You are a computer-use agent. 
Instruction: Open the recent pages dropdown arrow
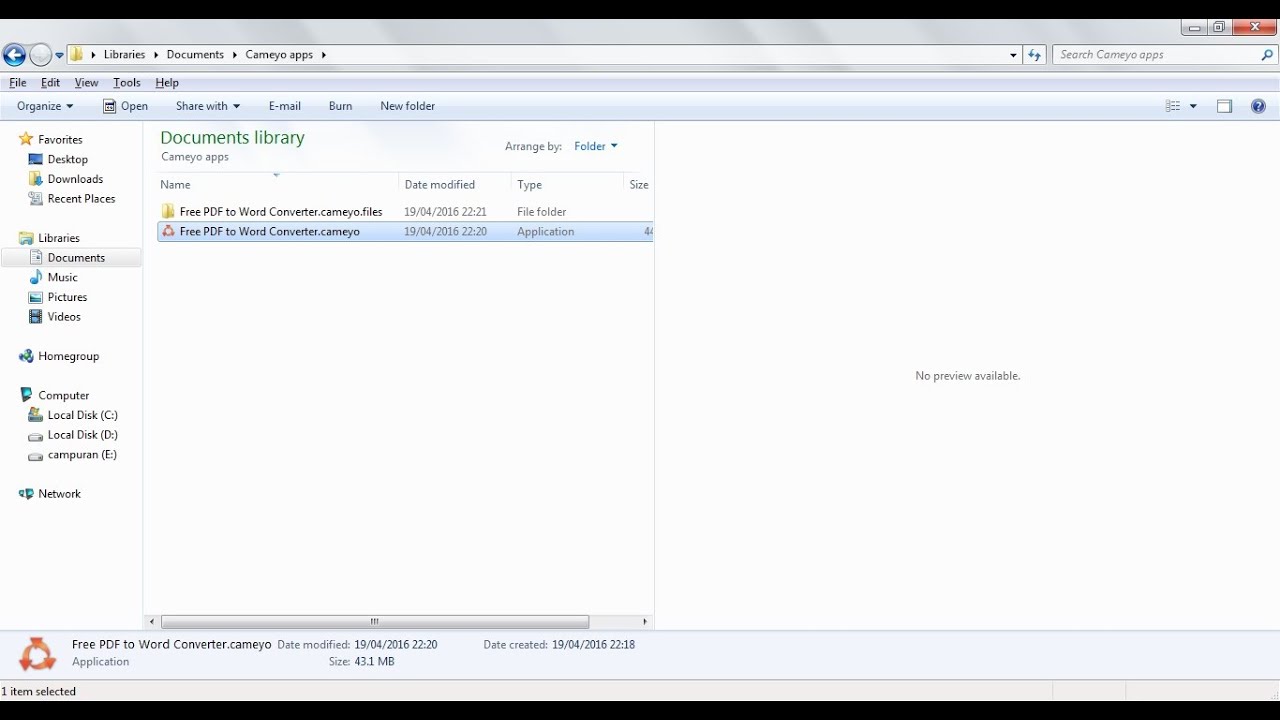(x=59, y=55)
